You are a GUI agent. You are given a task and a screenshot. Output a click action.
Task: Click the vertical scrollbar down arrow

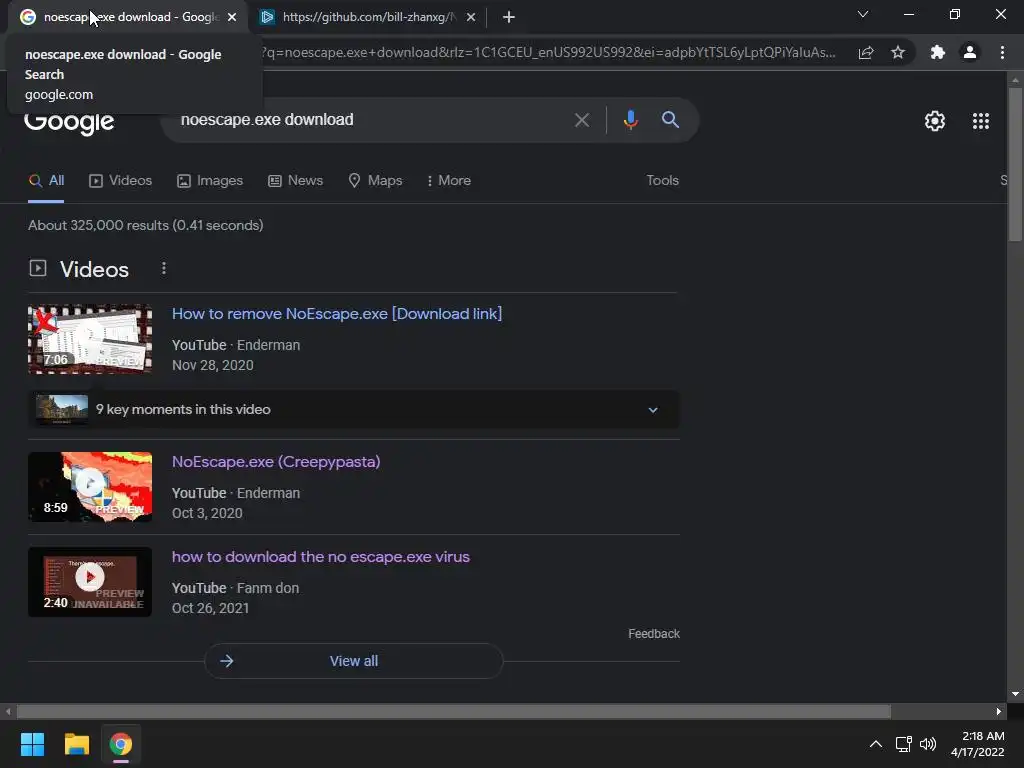coord(1015,694)
